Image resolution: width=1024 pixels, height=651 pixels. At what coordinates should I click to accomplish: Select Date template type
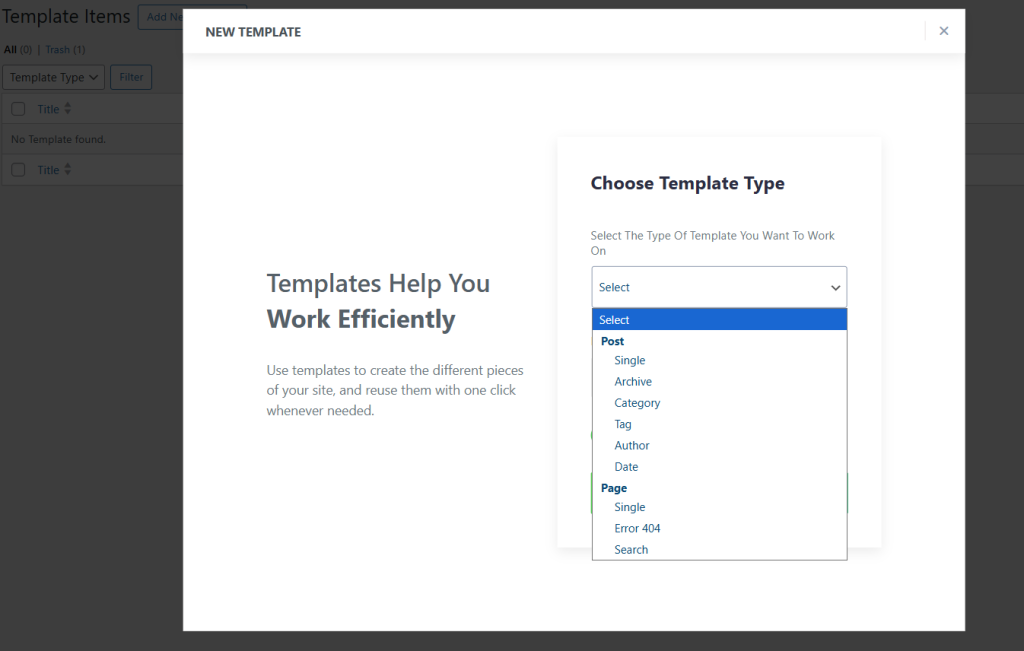coord(626,467)
